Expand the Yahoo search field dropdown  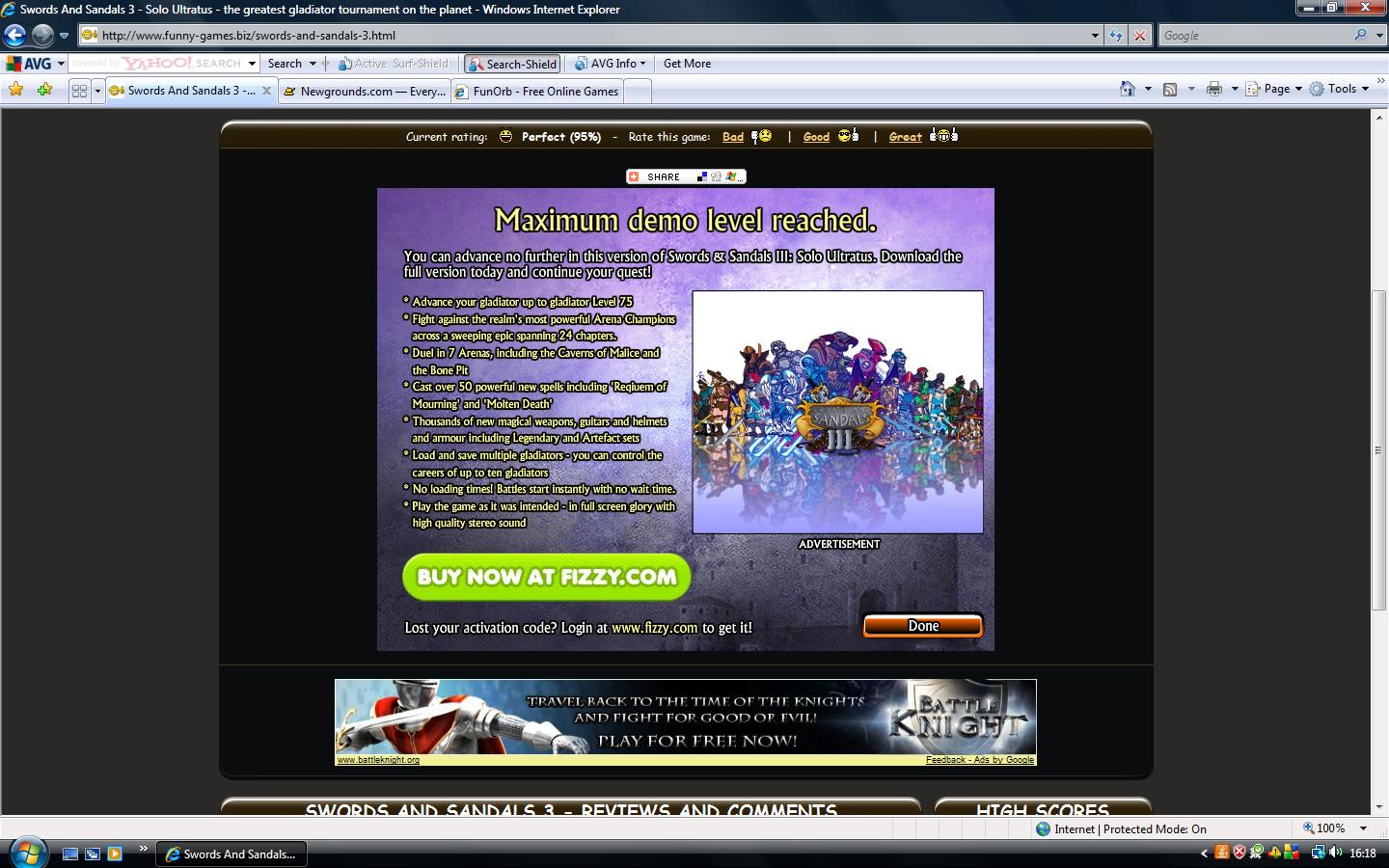point(252,64)
